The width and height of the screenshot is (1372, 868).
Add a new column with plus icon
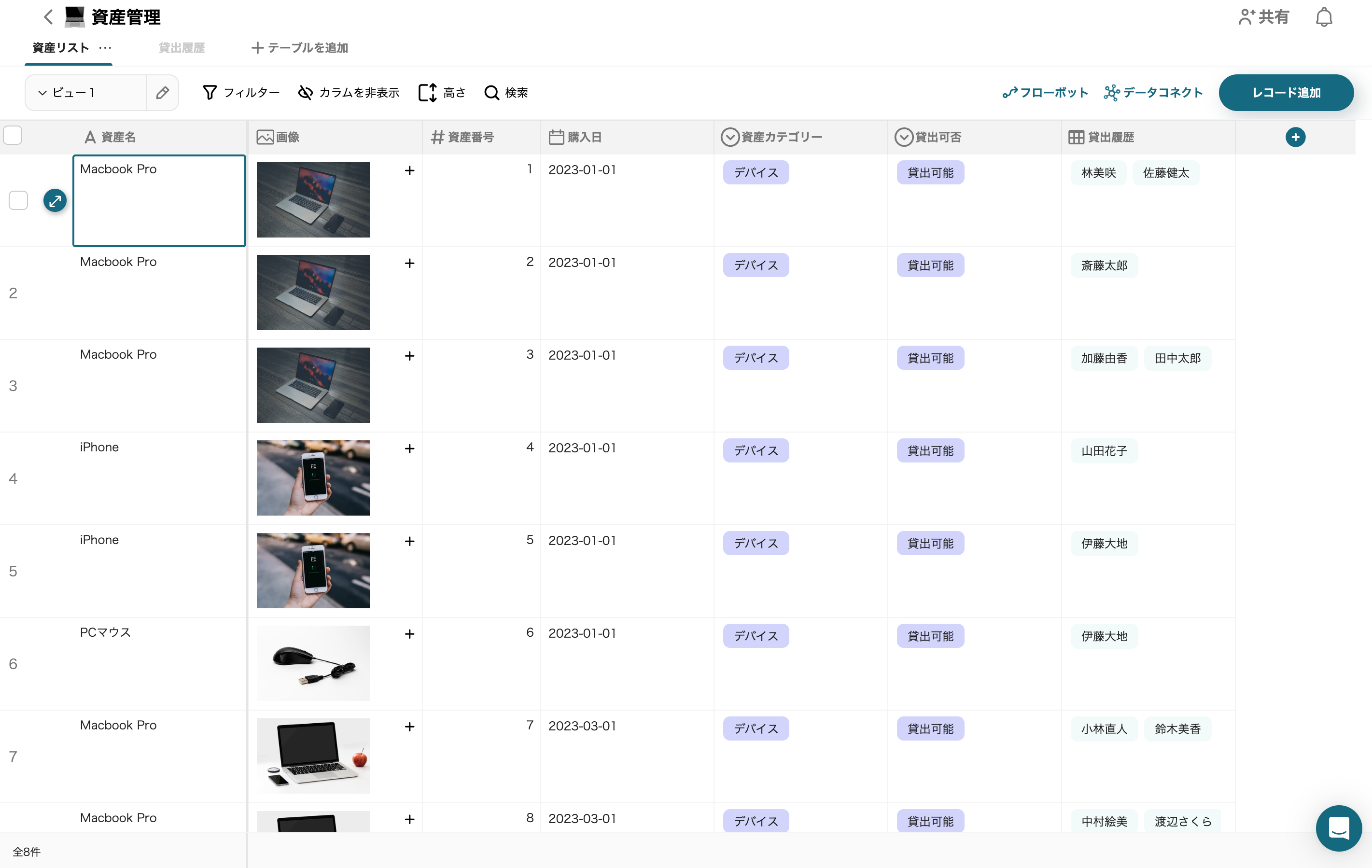click(x=1295, y=137)
